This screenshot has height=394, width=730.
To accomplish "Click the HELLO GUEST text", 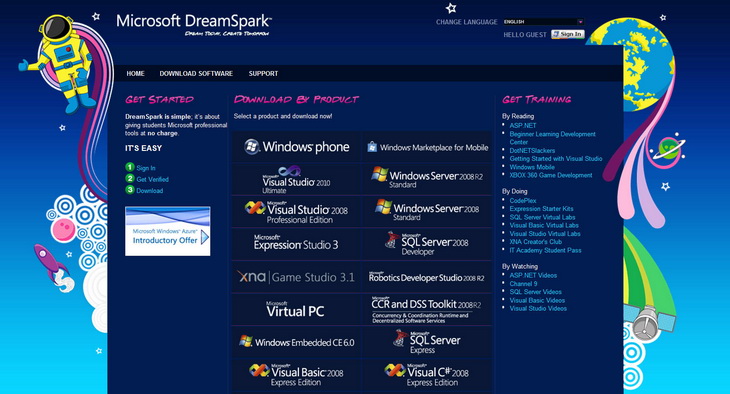I will [525, 34].
